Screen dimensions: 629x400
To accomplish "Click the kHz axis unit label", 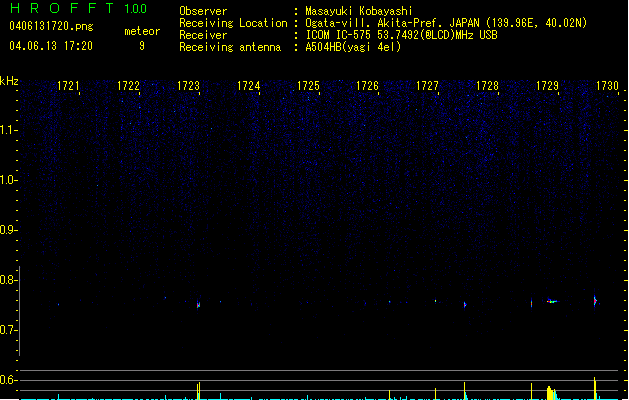I will pos(9,81).
